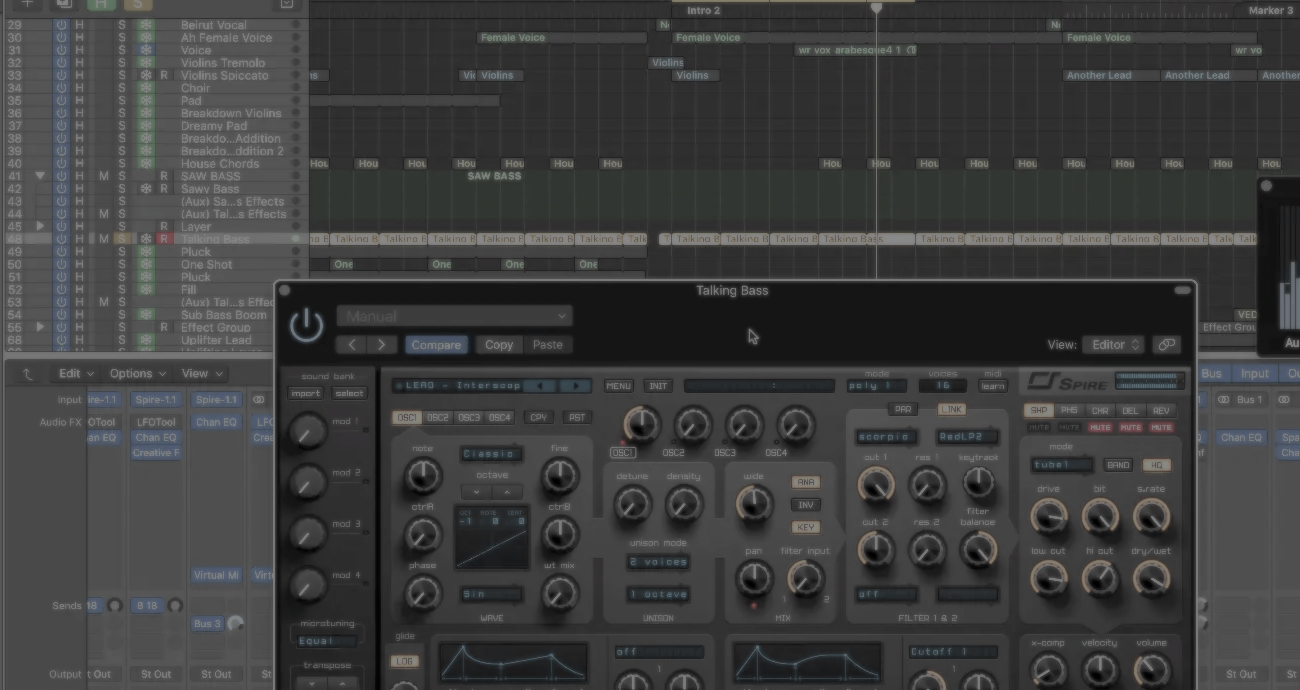Go to previous plugin setting arrow
Viewport: 1300px width, 690px height.
click(x=352, y=344)
